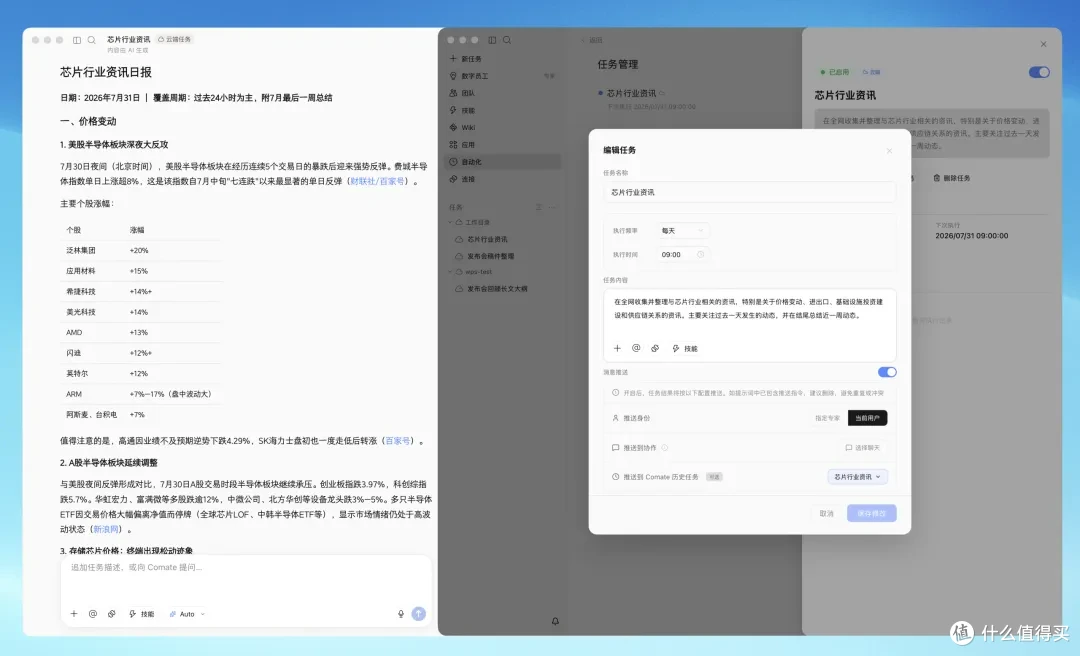Select 芯片行业资讯 task in sidebar tree
This screenshot has width=1080, height=656.
pyautogui.click(x=487, y=239)
